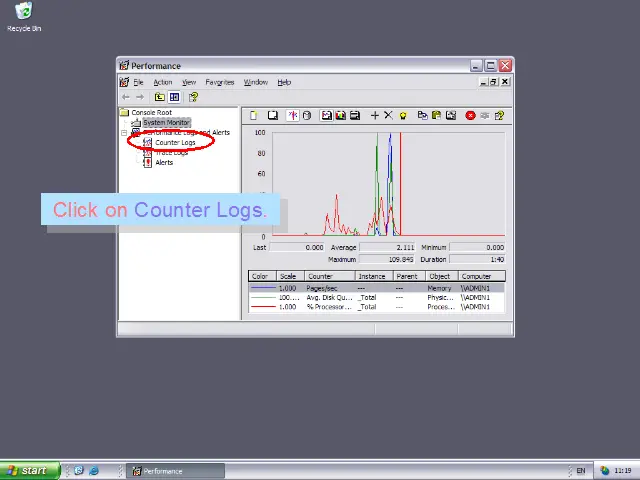This screenshot has width=640, height=480.
Task: Click the Clear Display toolbar icon
Action: pyautogui.click(x=272, y=116)
